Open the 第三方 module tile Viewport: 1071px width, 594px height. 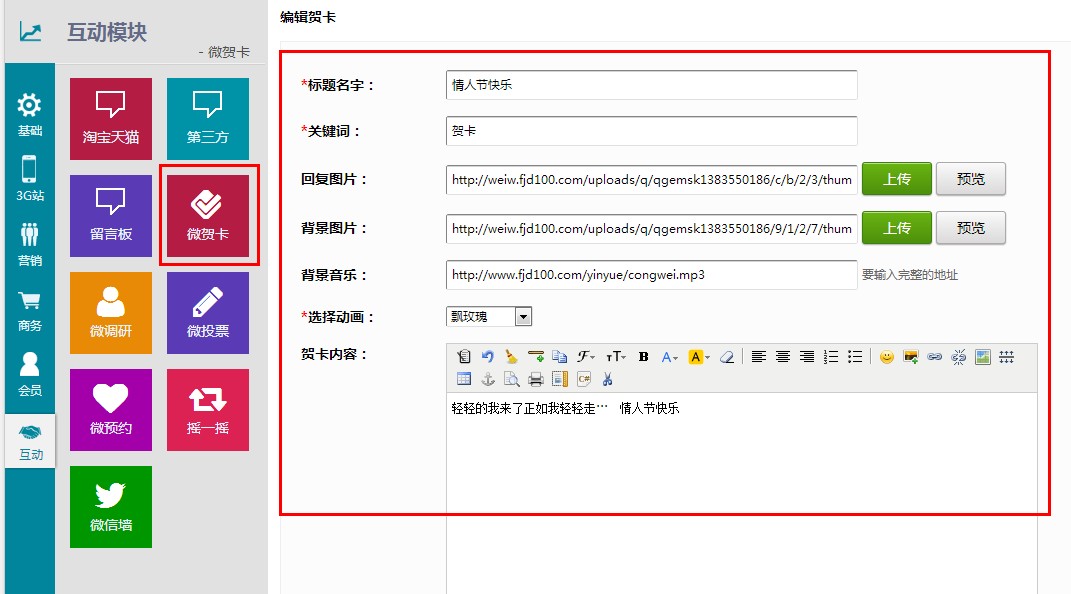[x=208, y=119]
